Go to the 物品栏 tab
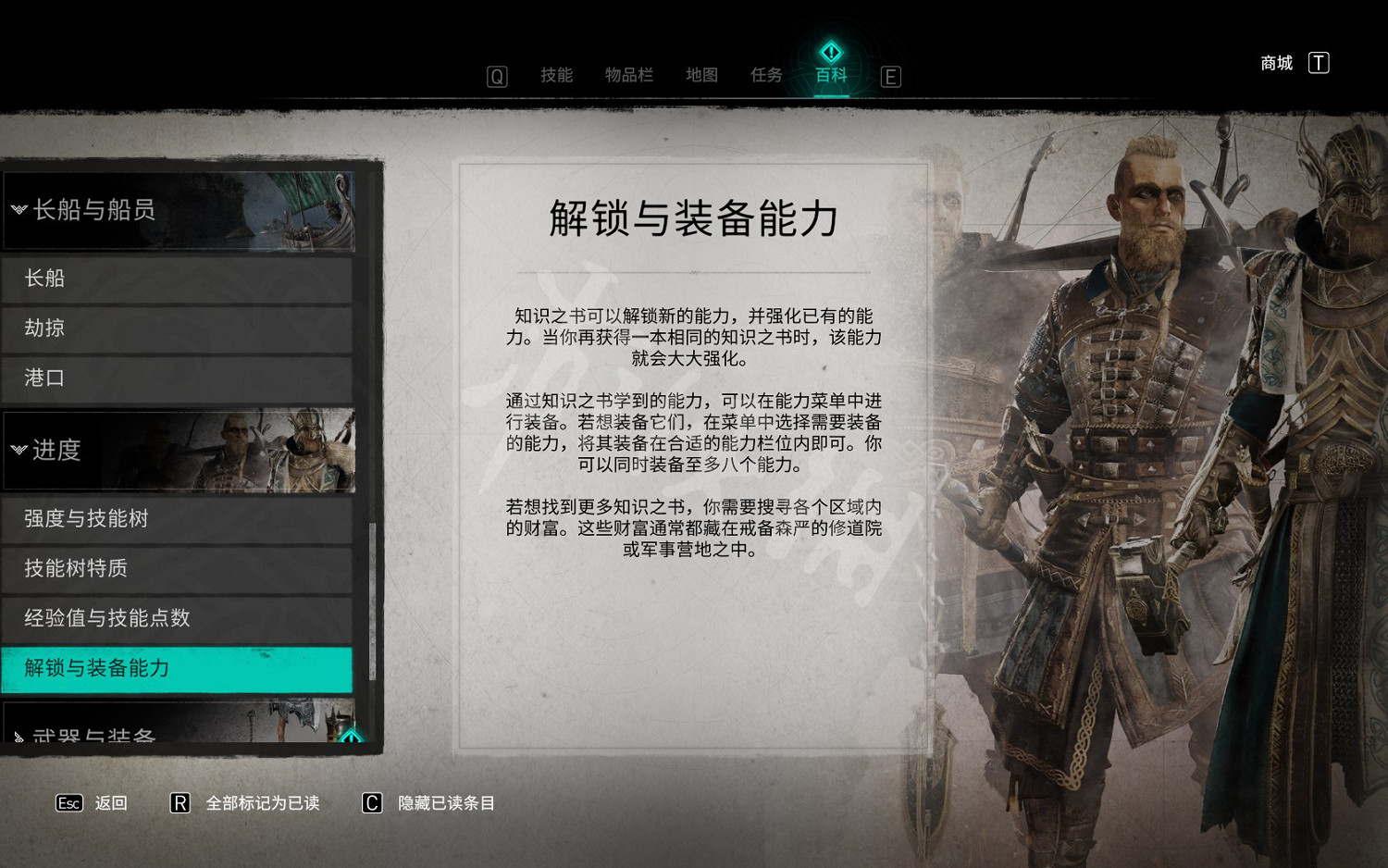 629,75
